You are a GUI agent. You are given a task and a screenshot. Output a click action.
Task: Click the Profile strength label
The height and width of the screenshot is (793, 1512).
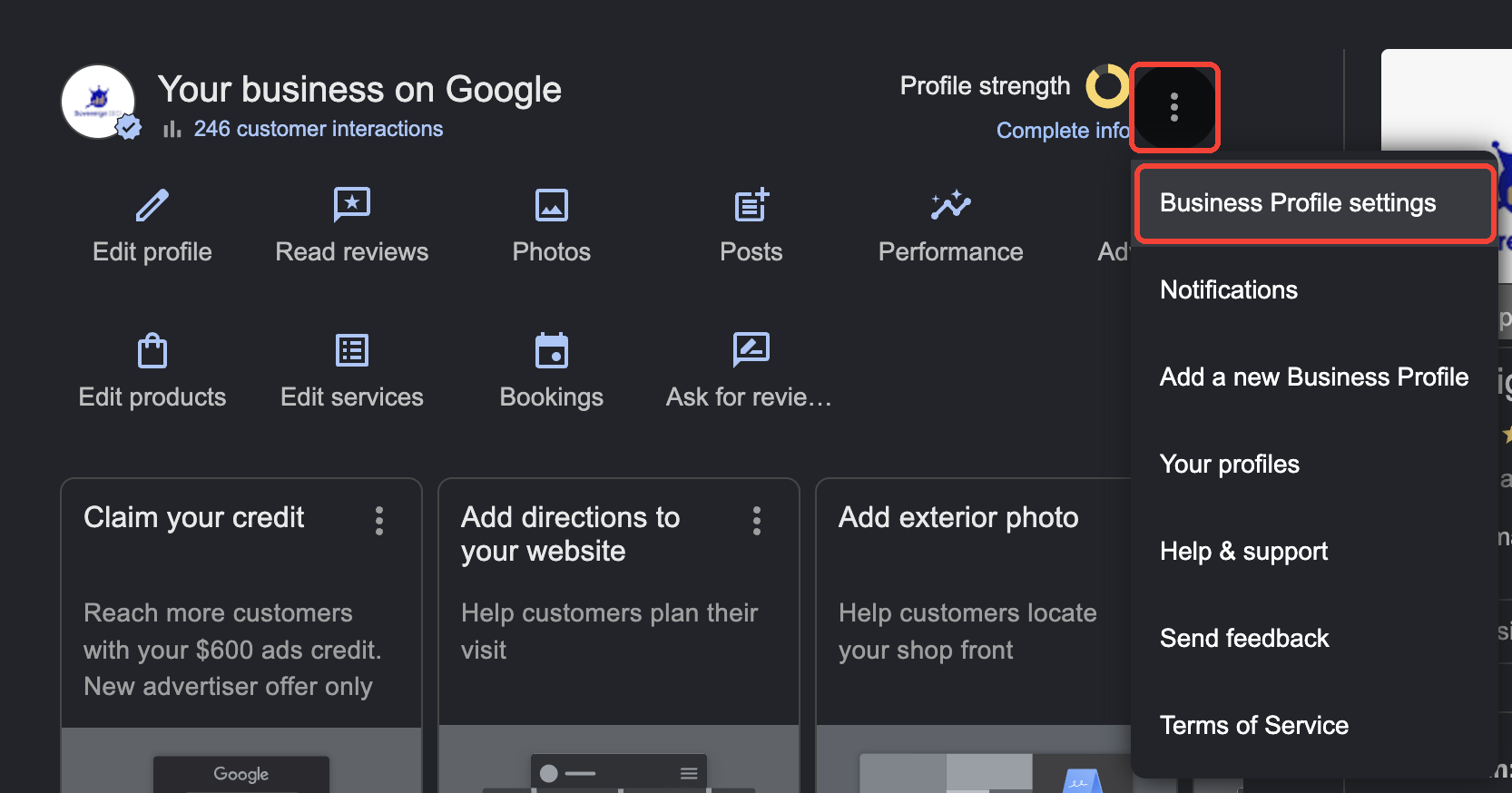986,86
